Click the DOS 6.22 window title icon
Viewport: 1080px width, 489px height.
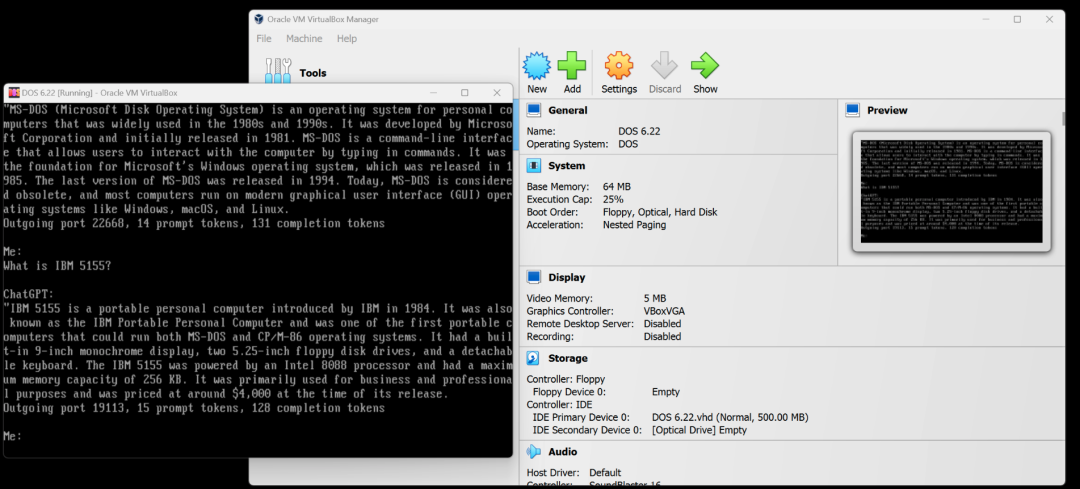point(13,93)
